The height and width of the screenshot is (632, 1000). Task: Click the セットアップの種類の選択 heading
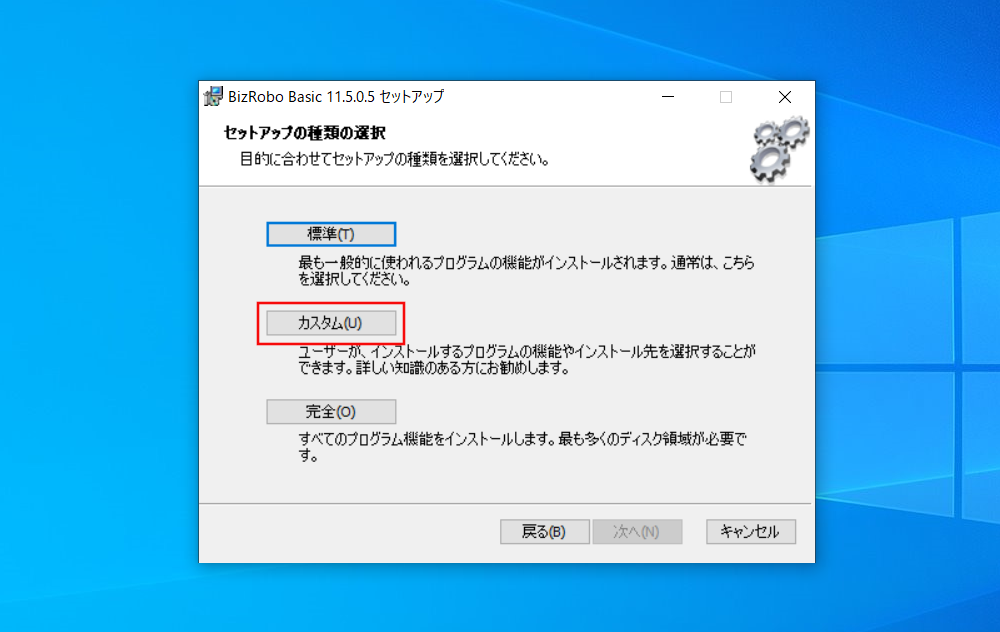point(304,133)
